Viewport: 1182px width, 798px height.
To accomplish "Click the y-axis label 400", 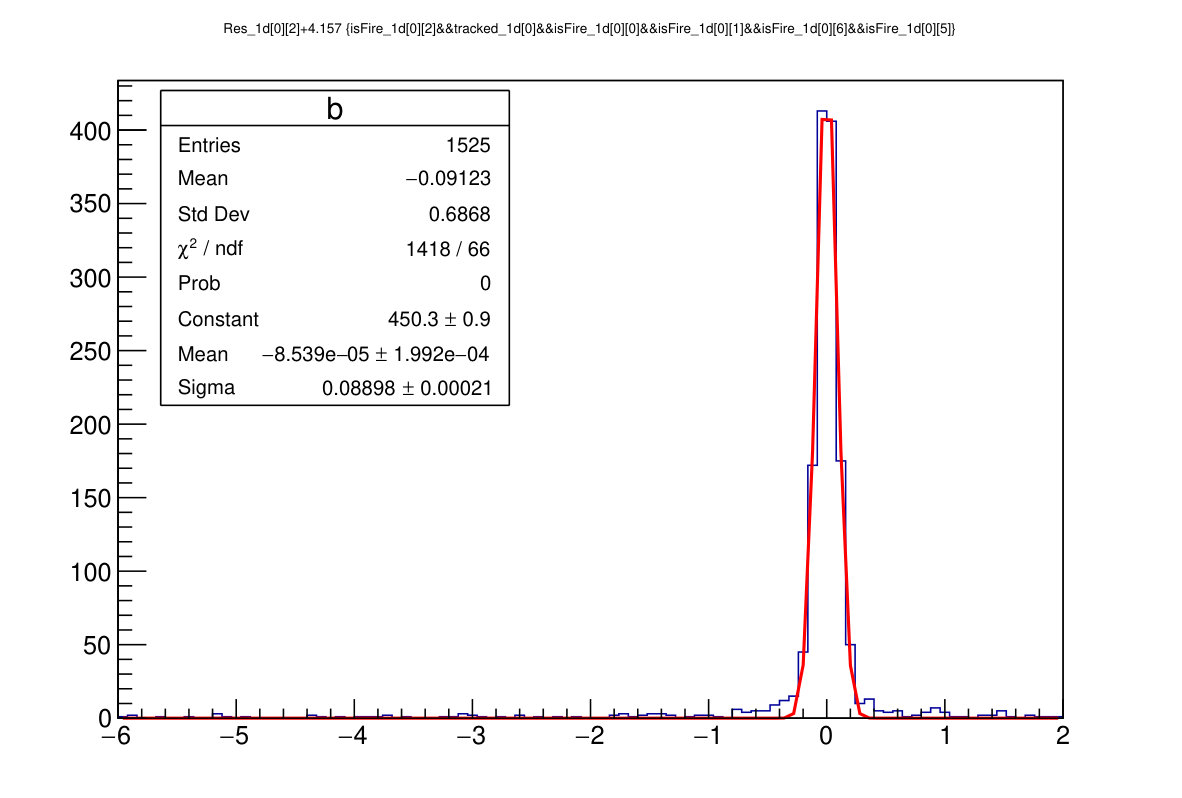I will pyautogui.click(x=90, y=132).
